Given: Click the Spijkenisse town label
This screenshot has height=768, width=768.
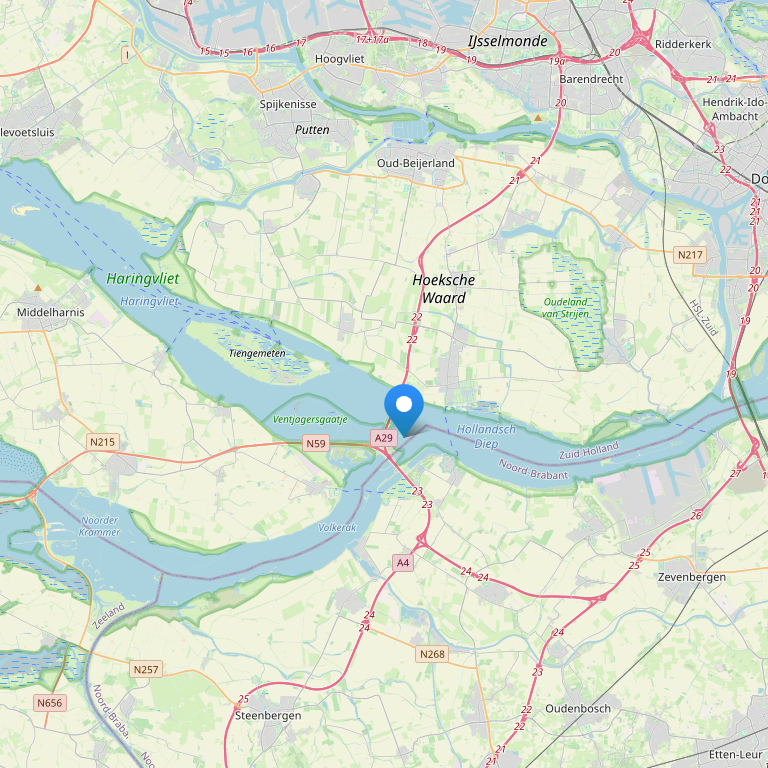Looking at the screenshot, I should (x=288, y=104).
